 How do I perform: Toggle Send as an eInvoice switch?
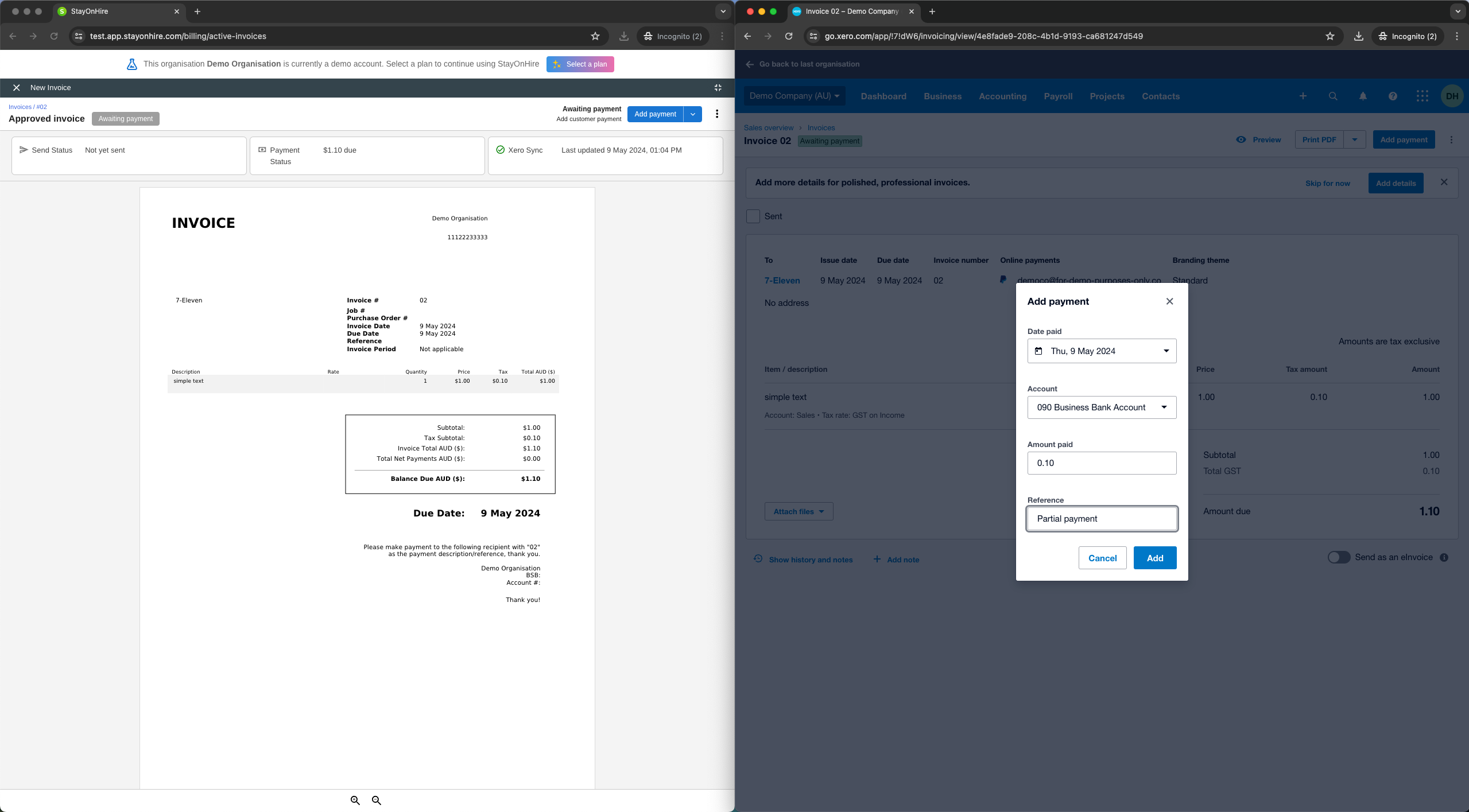(x=1339, y=557)
